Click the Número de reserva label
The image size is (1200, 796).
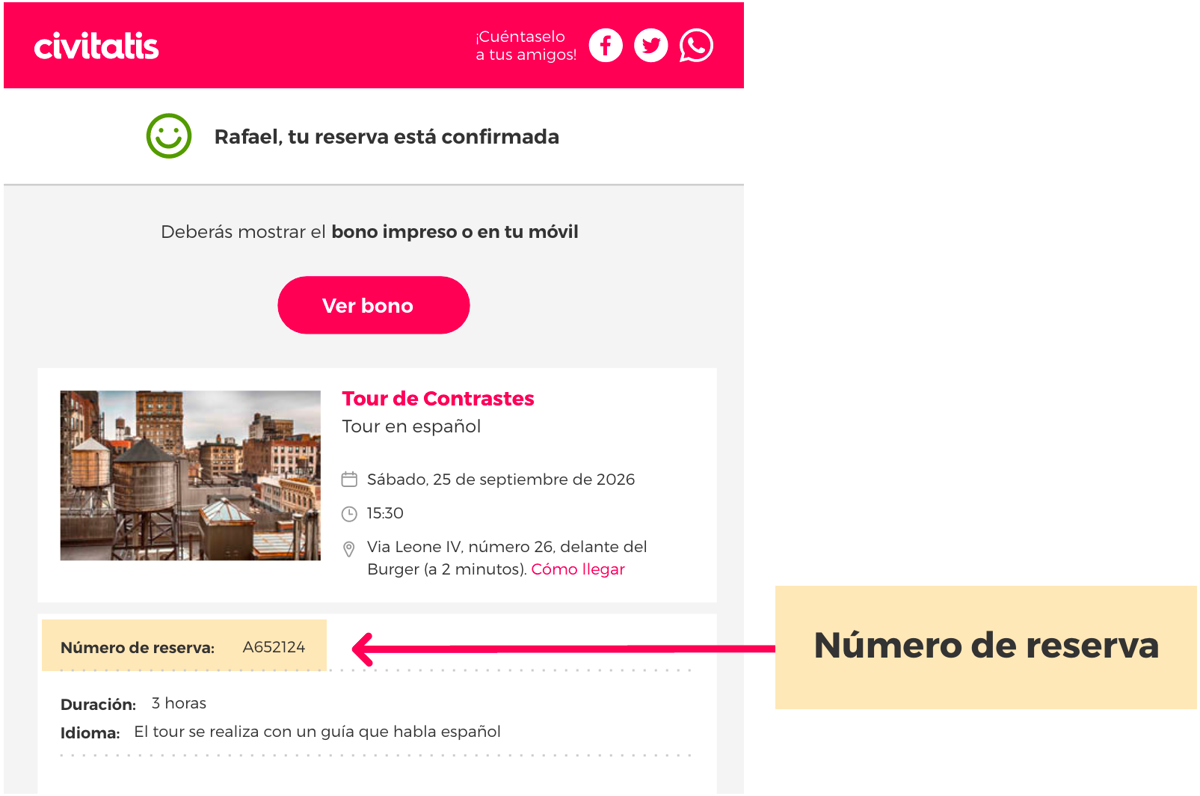[137, 648]
